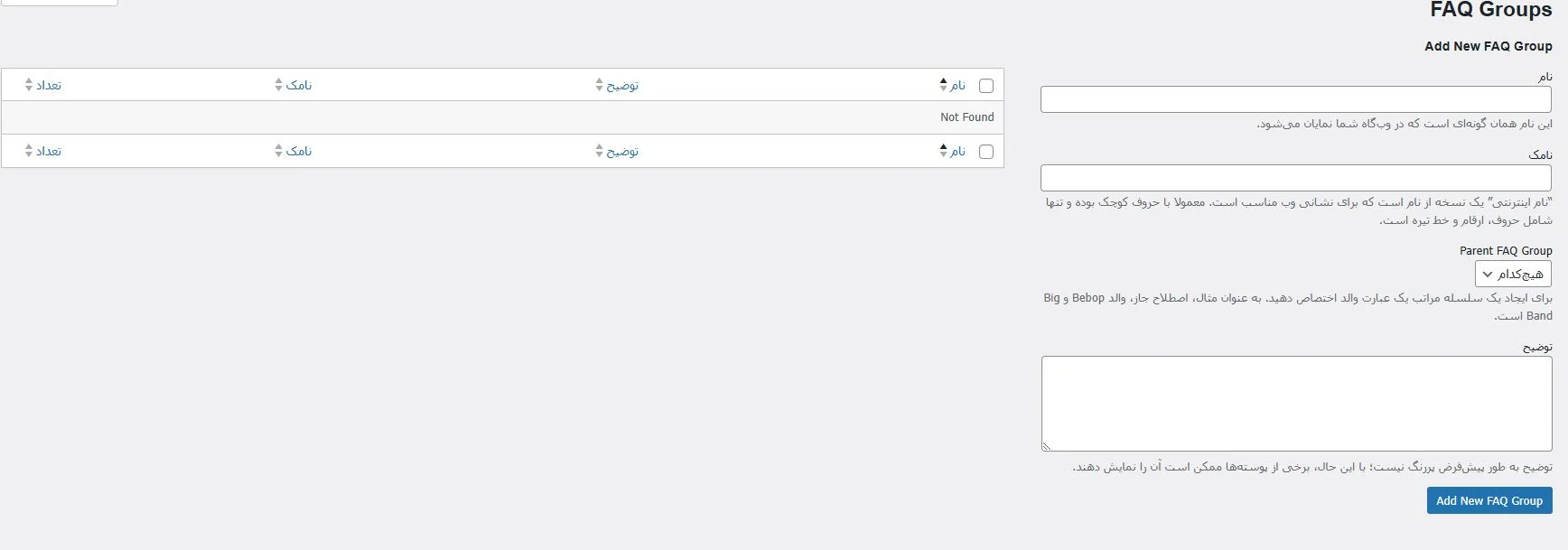Focus the نامک (slug) text field
The image size is (1568, 550).
[1295, 178]
